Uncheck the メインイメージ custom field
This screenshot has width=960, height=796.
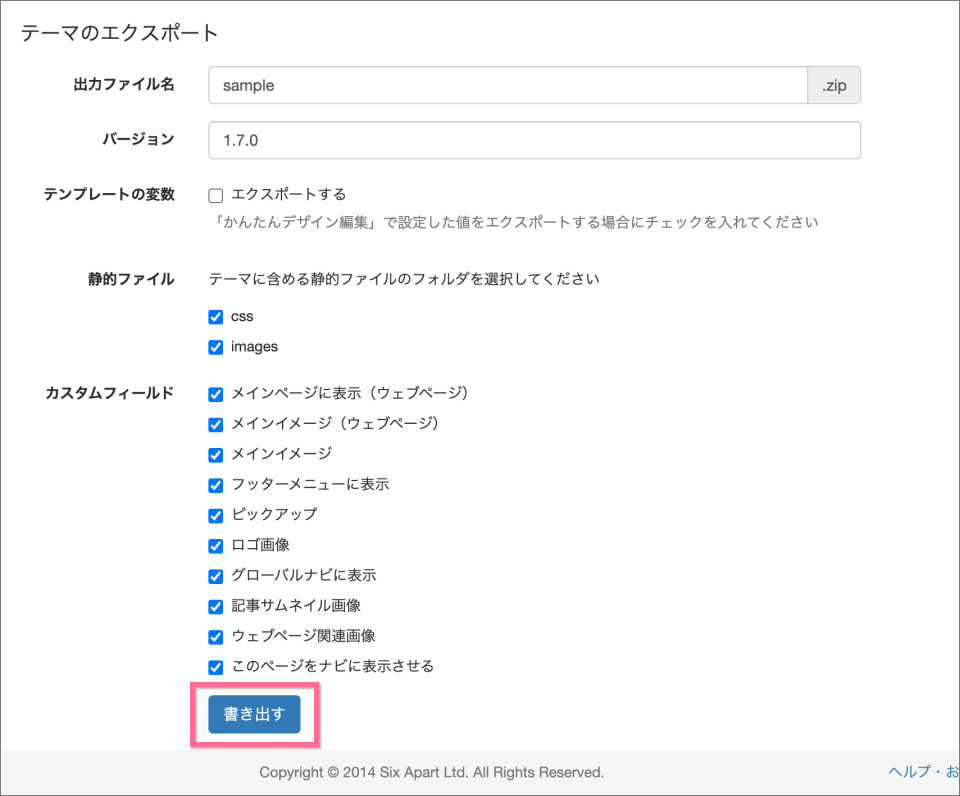[x=215, y=455]
